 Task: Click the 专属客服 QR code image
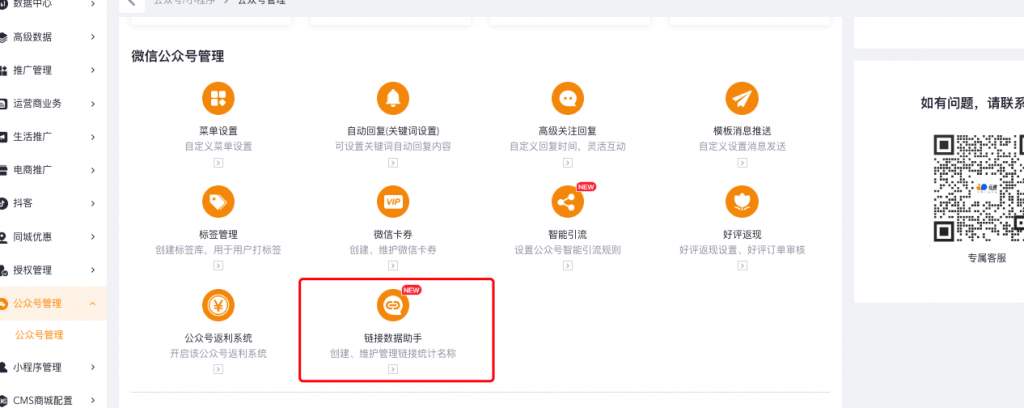[978, 189]
